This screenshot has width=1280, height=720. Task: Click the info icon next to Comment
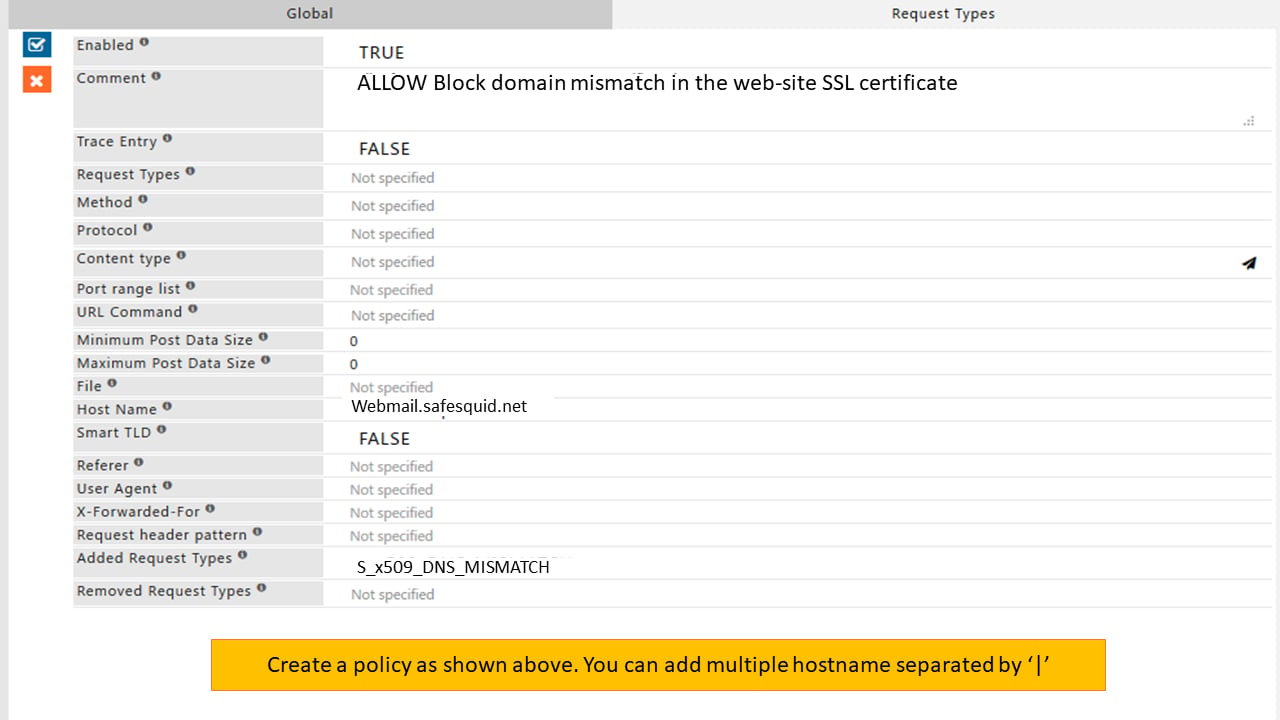tap(156, 76)
